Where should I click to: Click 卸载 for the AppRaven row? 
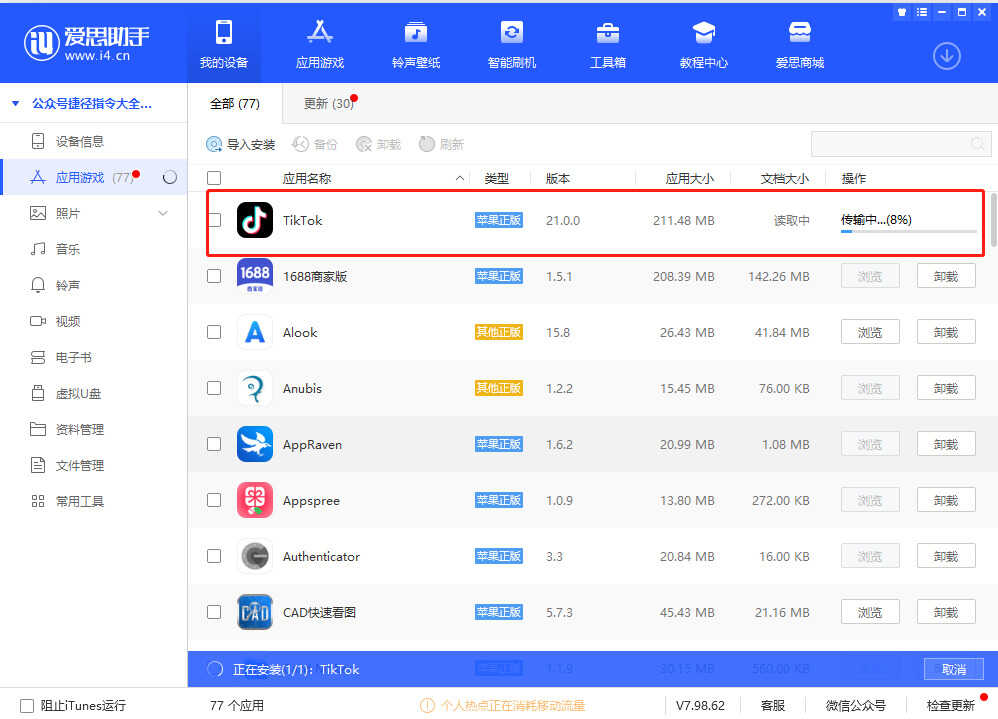coord(946,444)
